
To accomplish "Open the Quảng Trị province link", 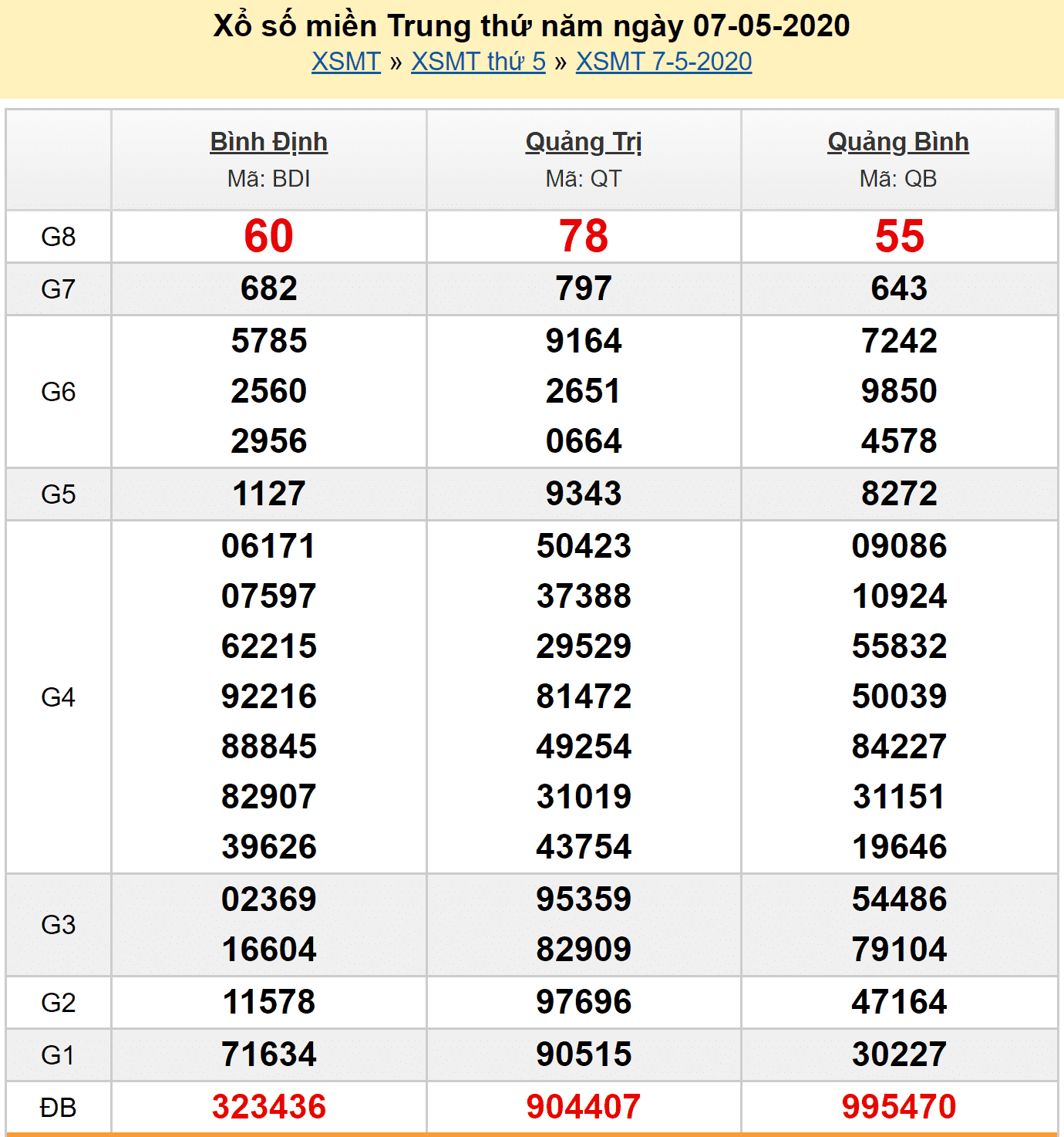I will 584,142.
